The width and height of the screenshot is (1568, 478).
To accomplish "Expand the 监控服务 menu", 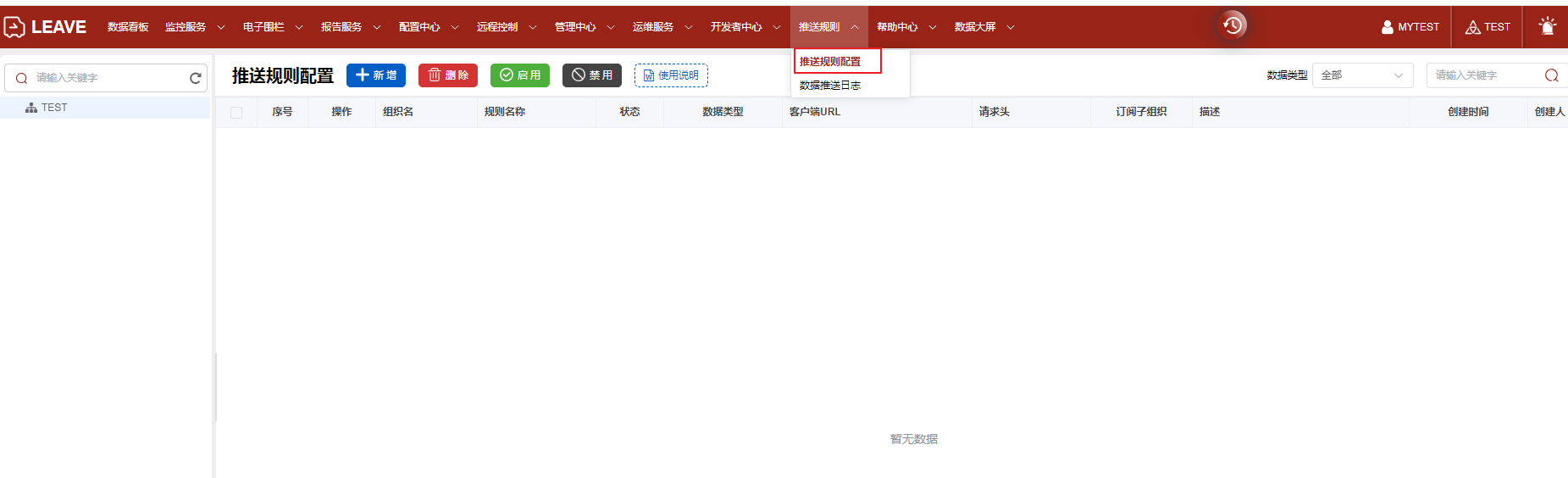I will tap(194, 27).
